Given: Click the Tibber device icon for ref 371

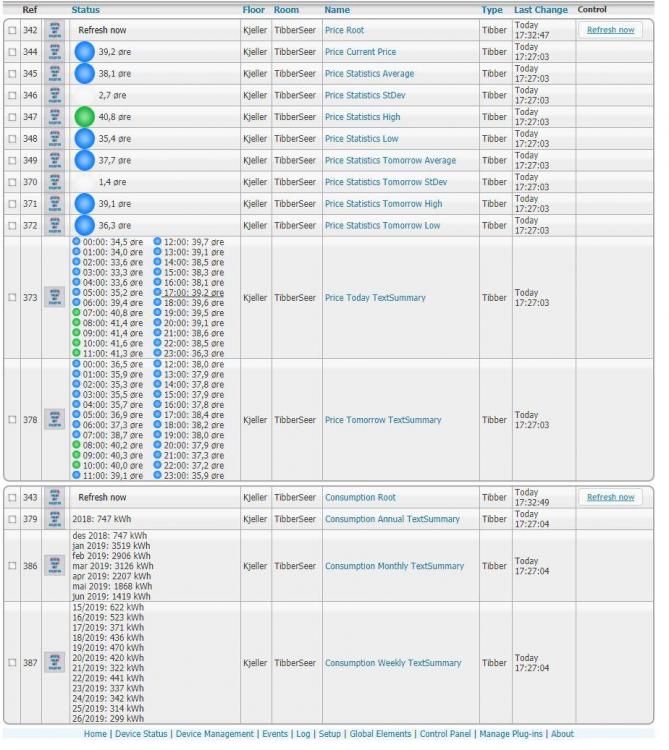Looking at the screenshot, I should pyautogui.click(x=55, y=204).
